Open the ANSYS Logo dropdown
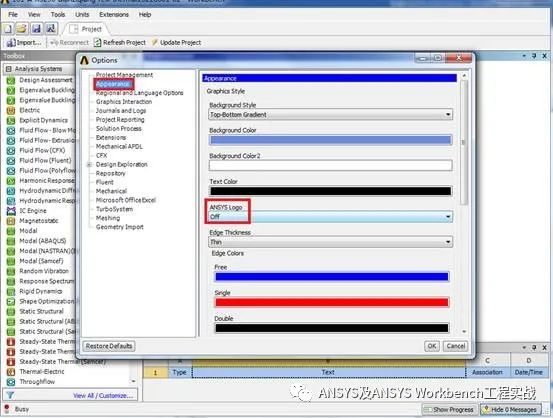This screenshot has width=553, height=418. pyautogui.click(x=330, y=217)
